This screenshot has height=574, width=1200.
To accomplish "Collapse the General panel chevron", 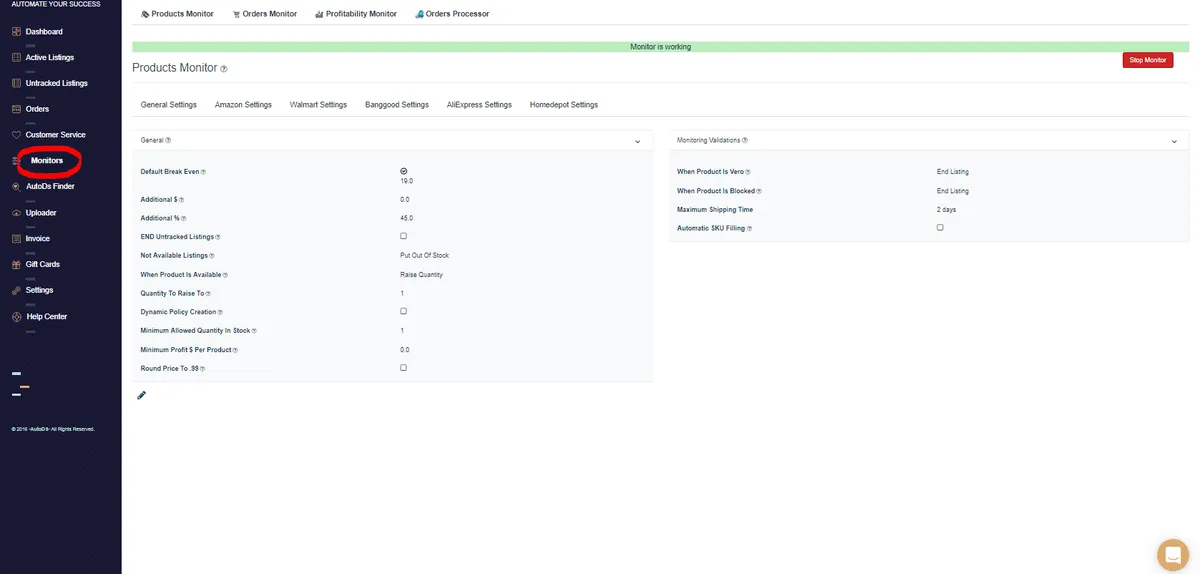I will coord(637,142).
